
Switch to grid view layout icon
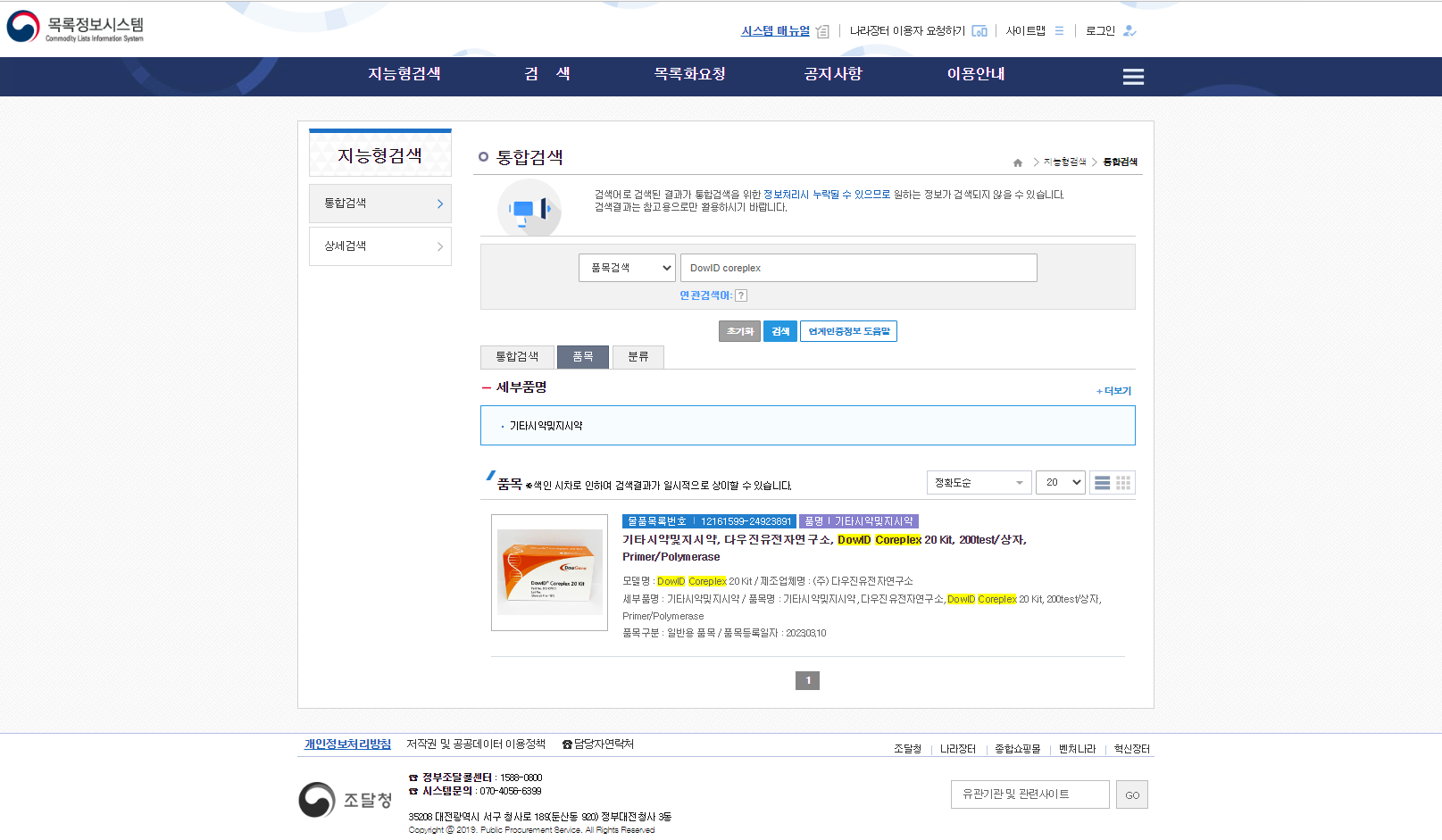pyautogui.click(x=1123, y=483)
